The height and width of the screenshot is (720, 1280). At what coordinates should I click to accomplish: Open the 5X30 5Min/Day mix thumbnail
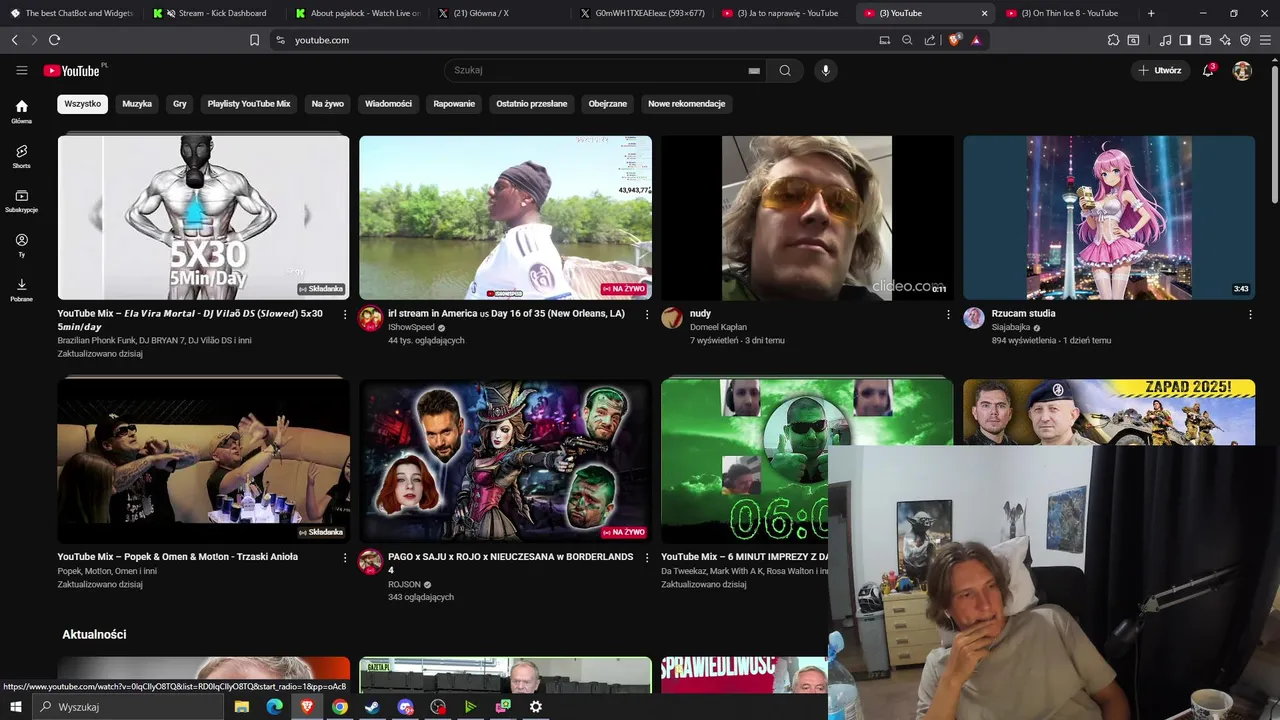point(204,218)
